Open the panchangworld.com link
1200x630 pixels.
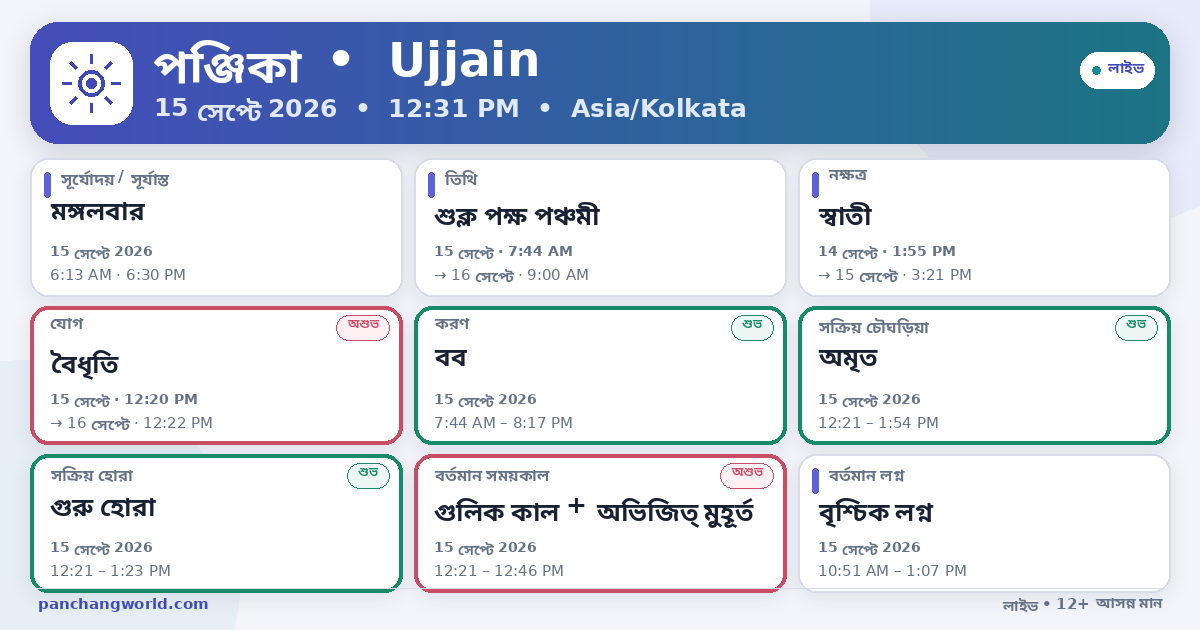pos(123,604)
